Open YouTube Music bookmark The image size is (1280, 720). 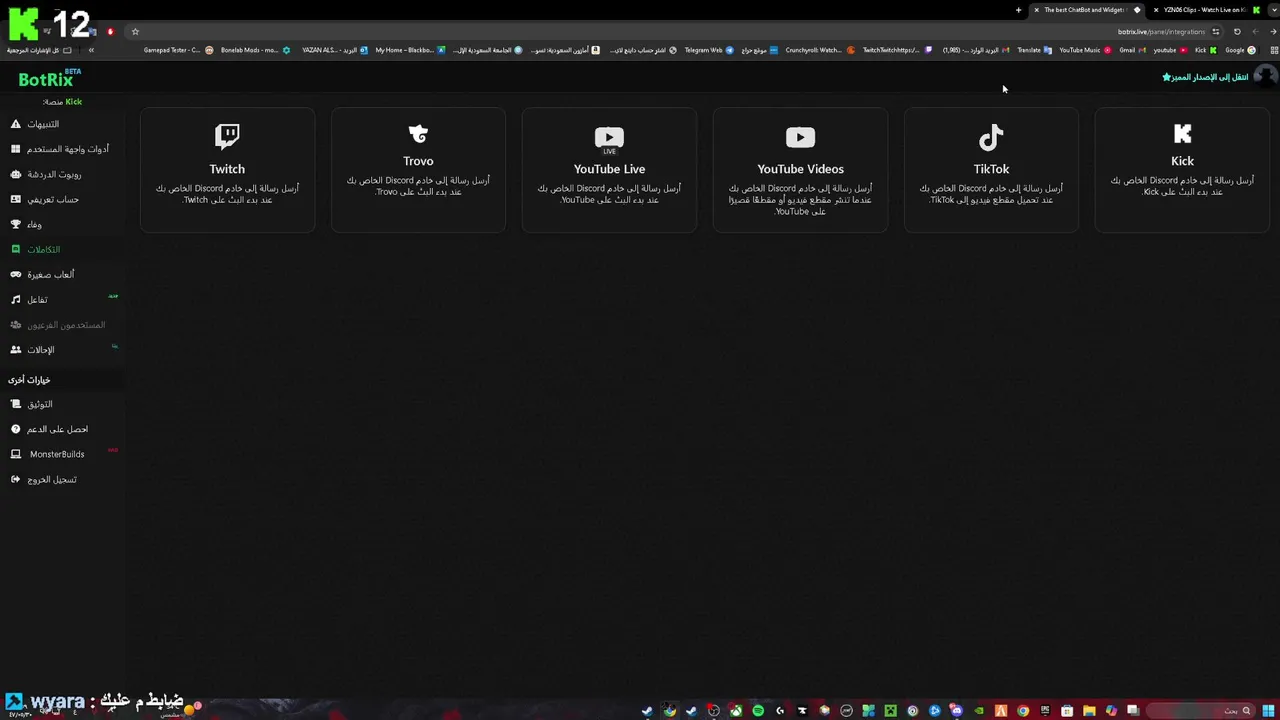click(x=1086, y=50)
